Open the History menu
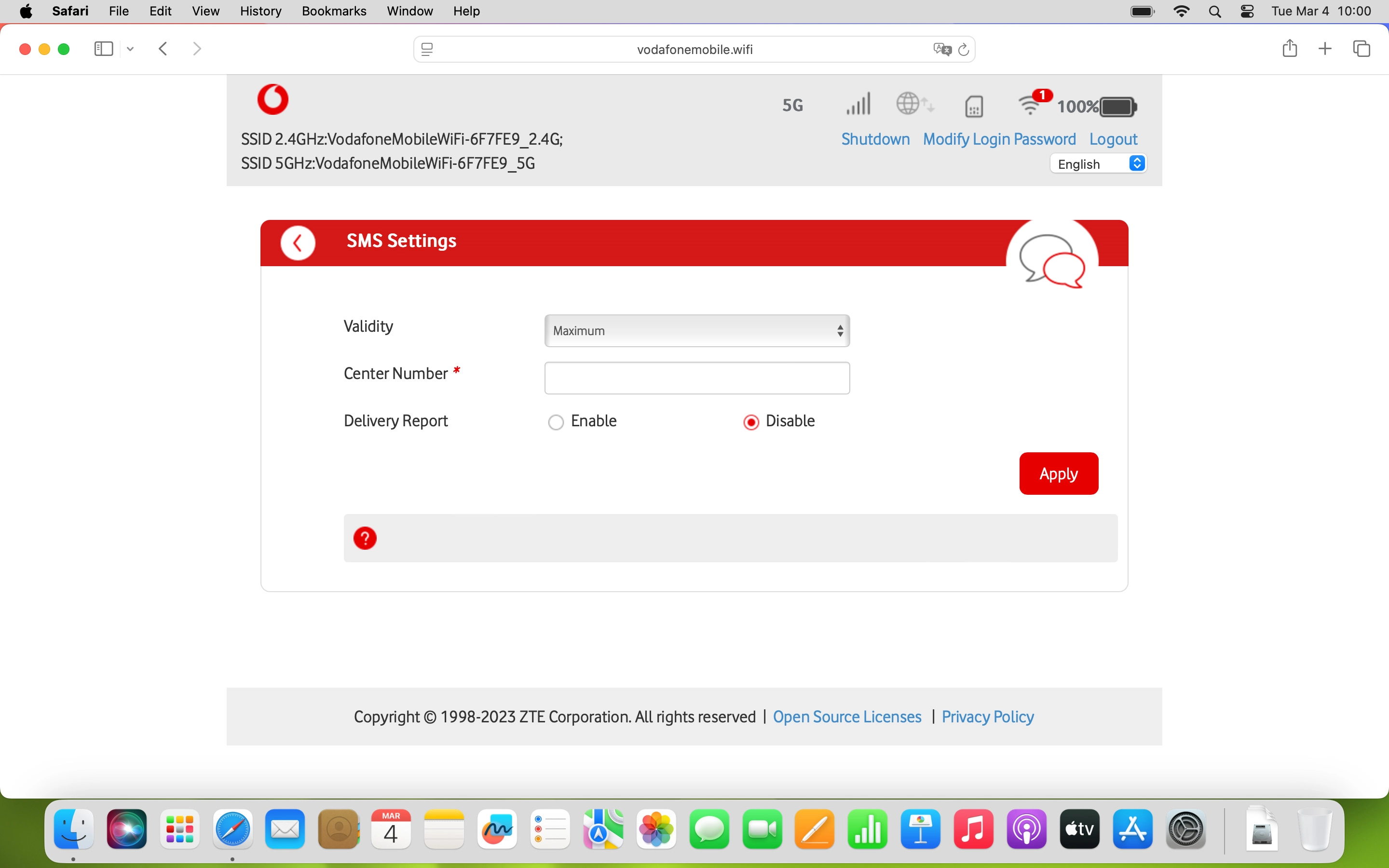 click(x=260, y=11)
